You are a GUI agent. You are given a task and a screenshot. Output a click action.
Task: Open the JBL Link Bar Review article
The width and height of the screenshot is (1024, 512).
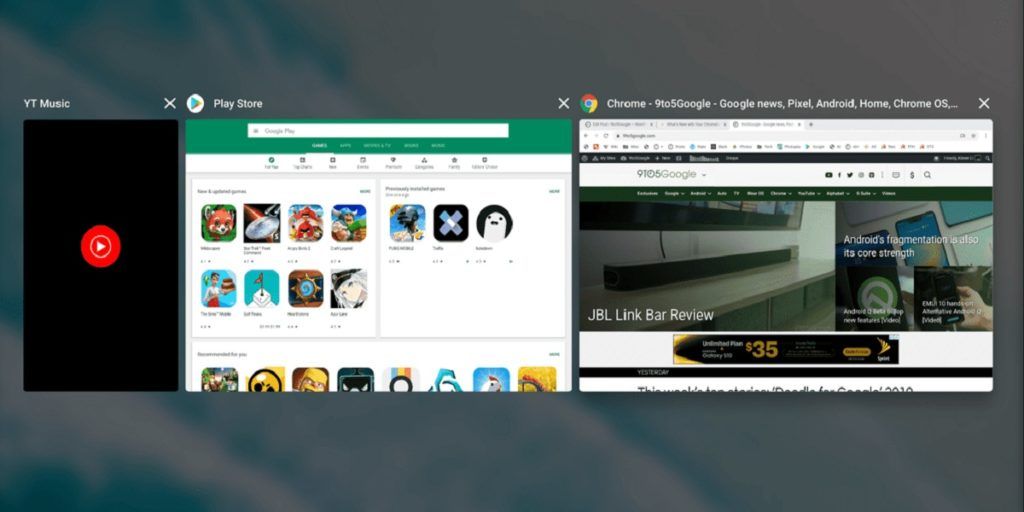[x=650, y=315]
